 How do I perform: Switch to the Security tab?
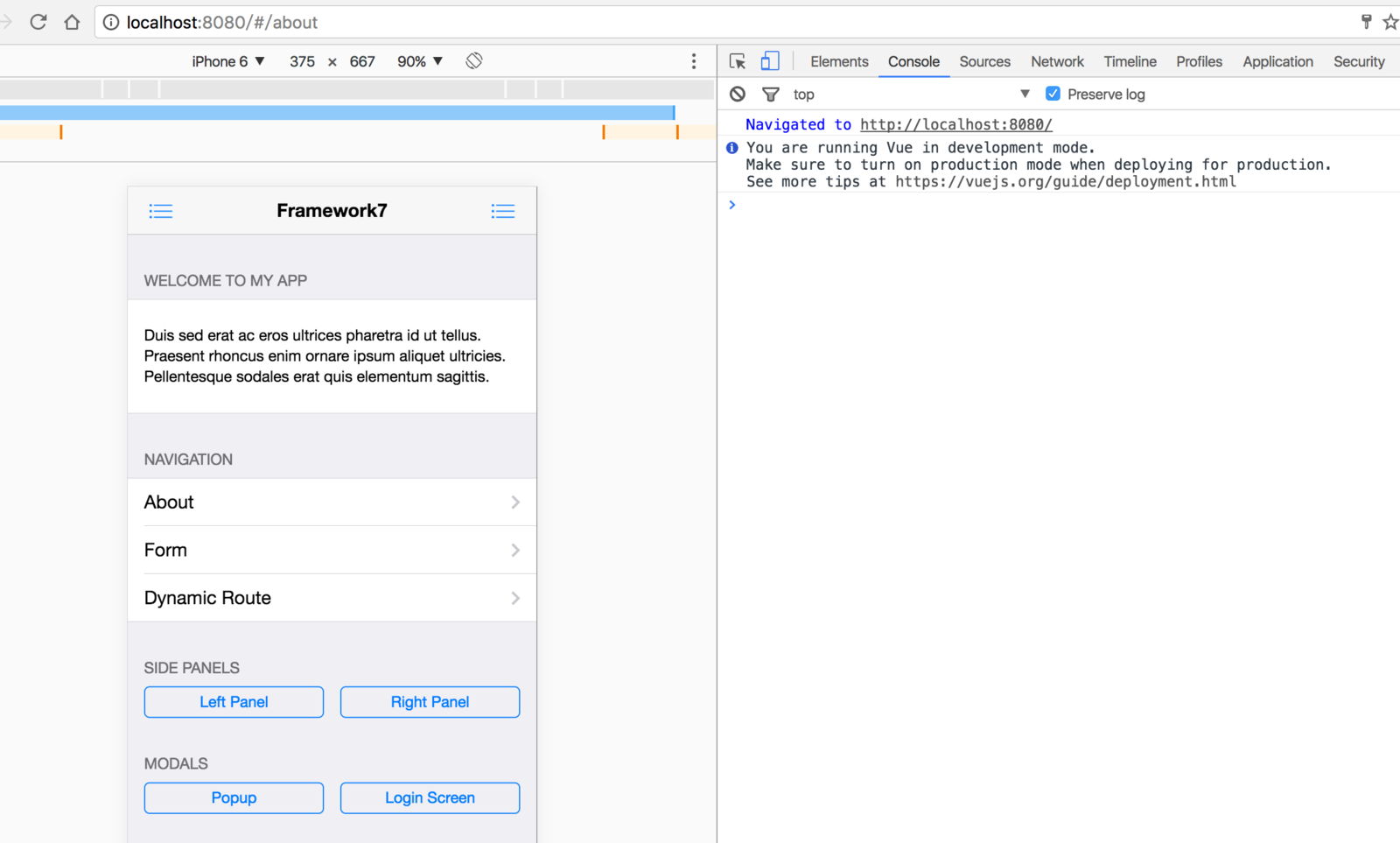point(1359,61)
